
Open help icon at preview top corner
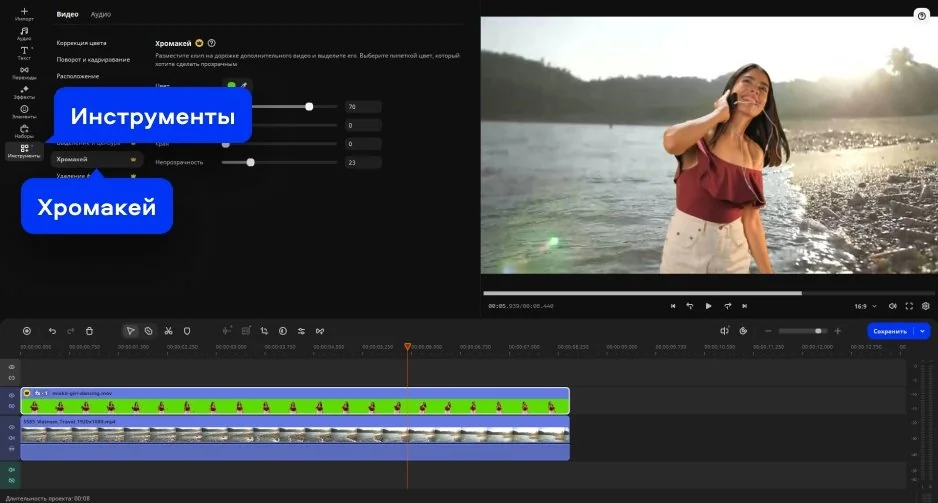[922, 16]
